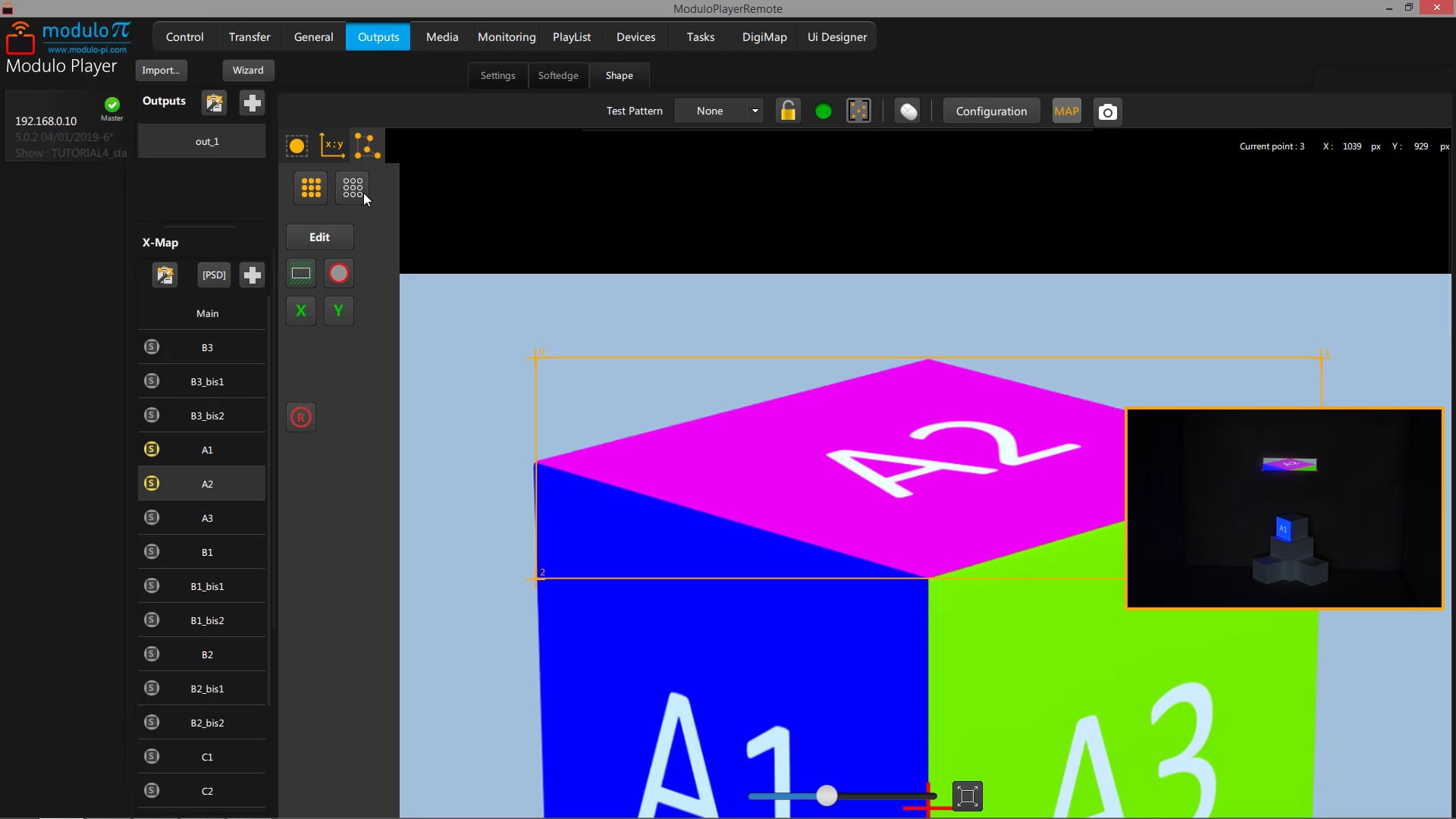This screenshot has height=819, width=1456.
Task: Click the add output plus icon
Action: click(x=252, y=102)
